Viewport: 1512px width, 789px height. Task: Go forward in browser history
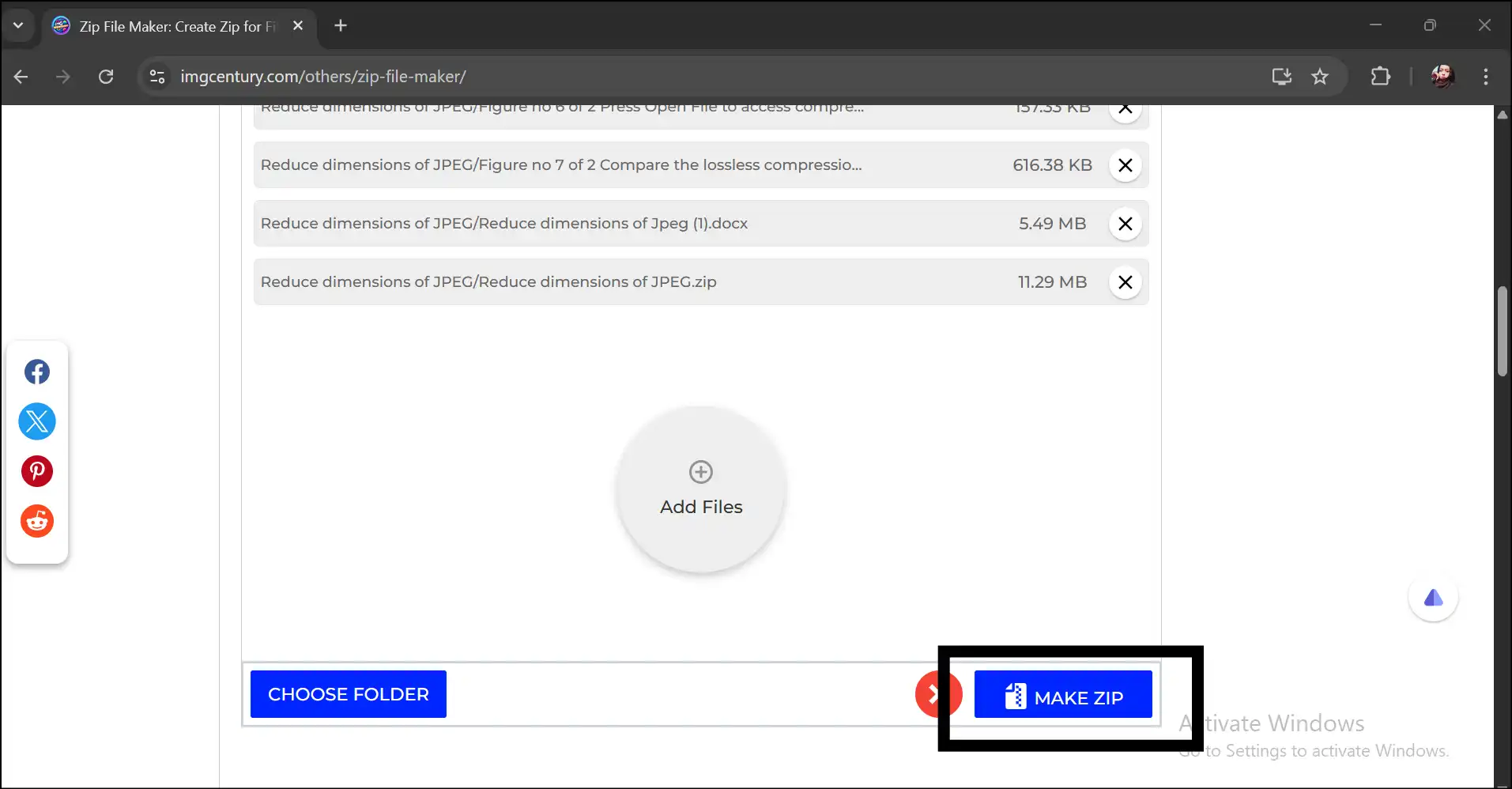tap(63, 77)
